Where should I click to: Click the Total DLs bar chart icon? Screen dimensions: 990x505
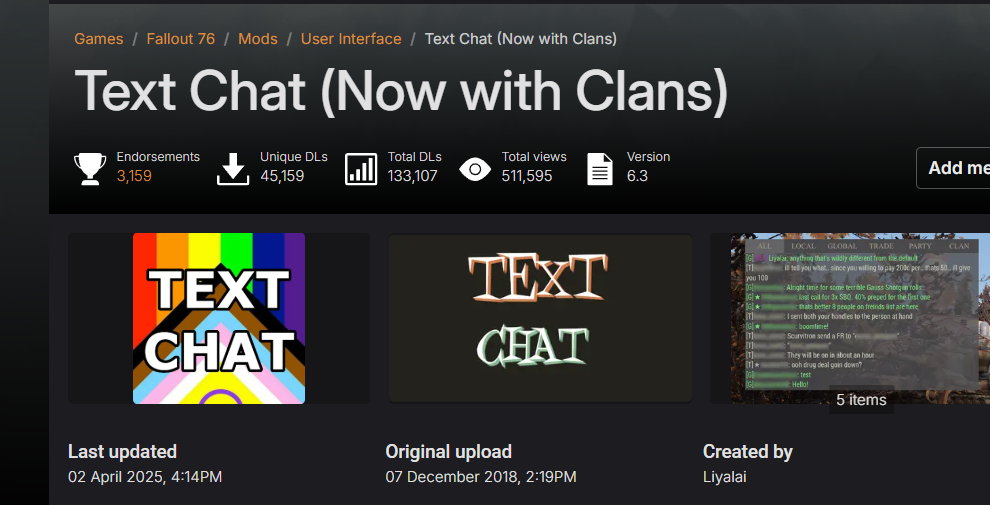361,169
